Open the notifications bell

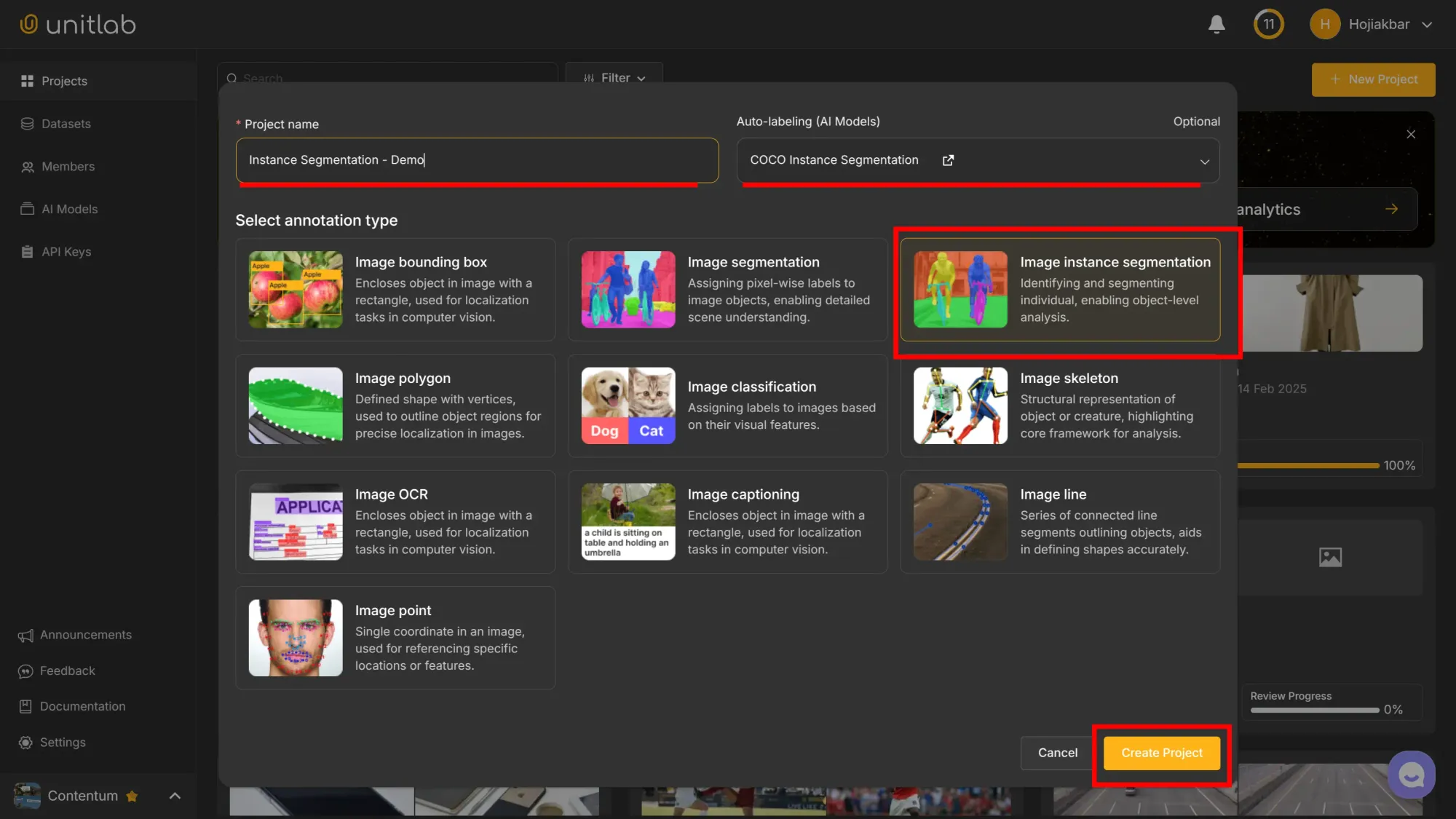[x=1216, y=24]
